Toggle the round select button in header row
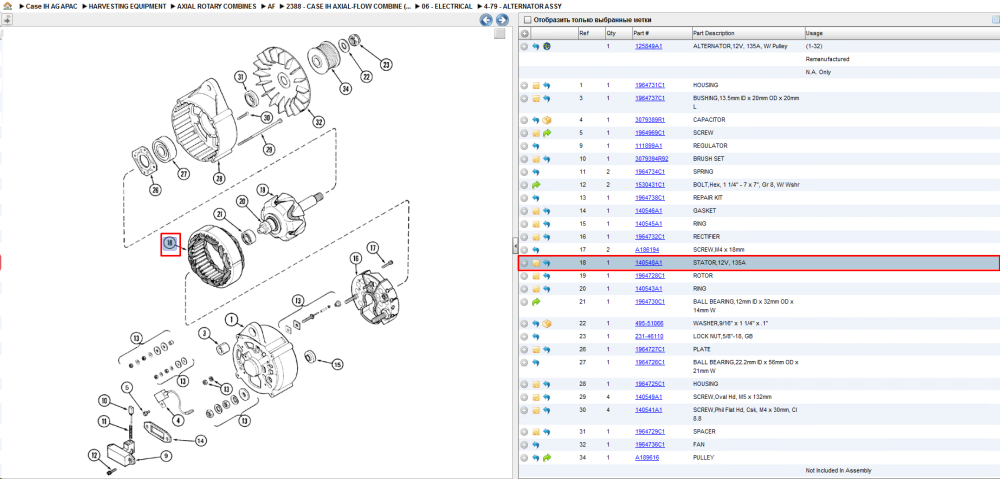This screenshot has height=479, width=1000. (x=524, y=33)
